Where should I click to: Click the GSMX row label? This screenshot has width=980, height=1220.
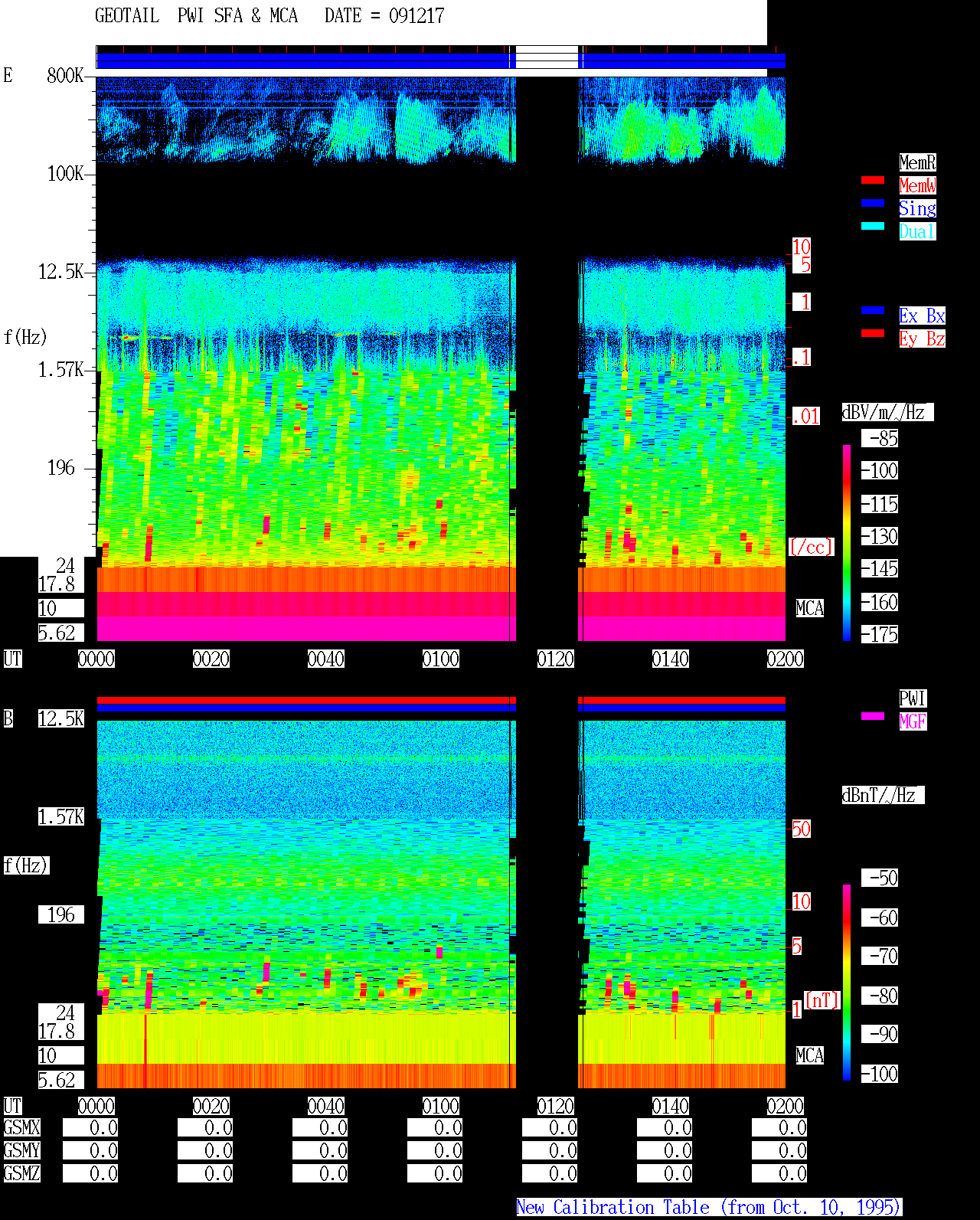(x=21, y=1127)
